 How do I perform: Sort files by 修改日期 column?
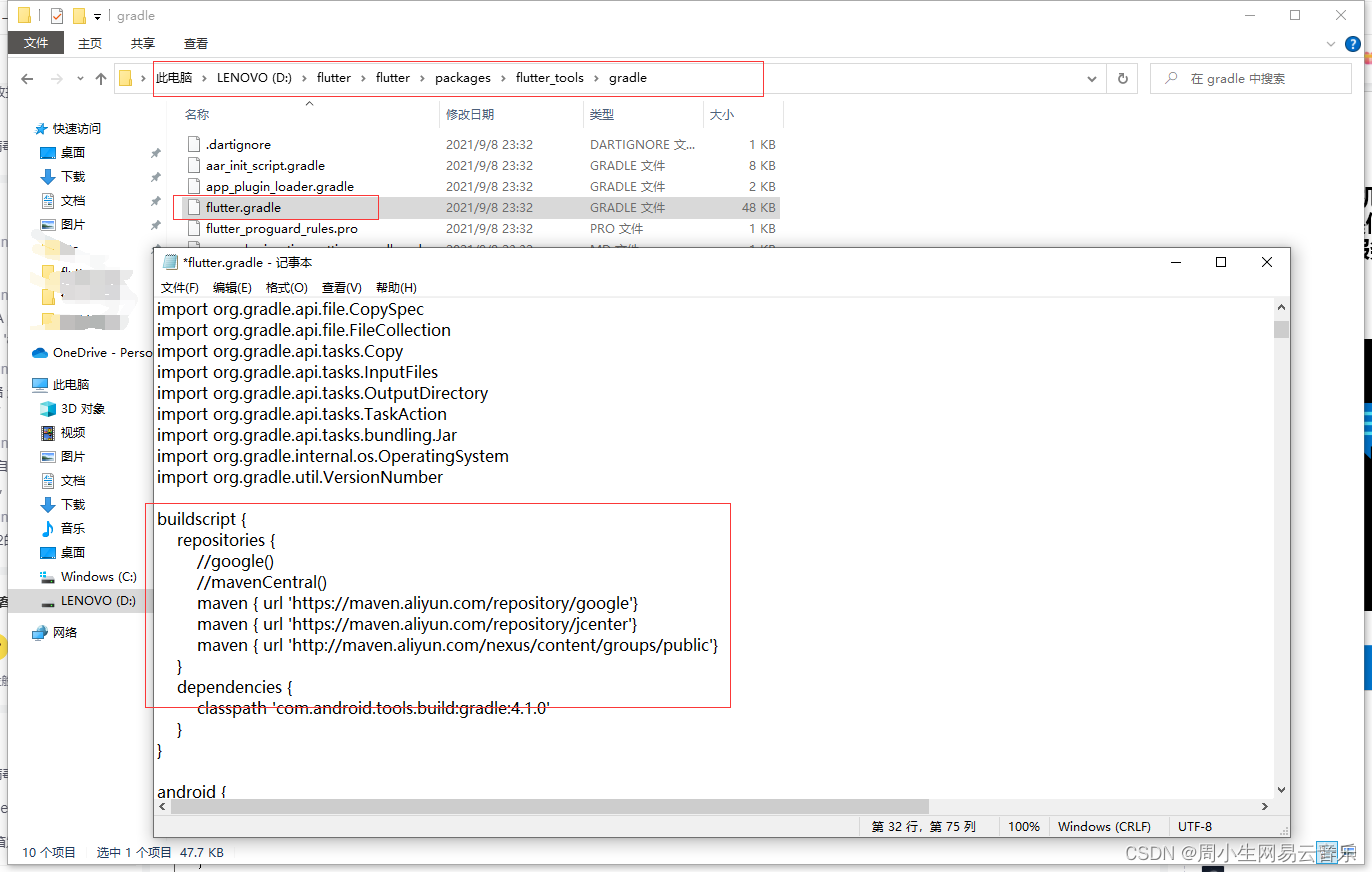pos(470,115)
